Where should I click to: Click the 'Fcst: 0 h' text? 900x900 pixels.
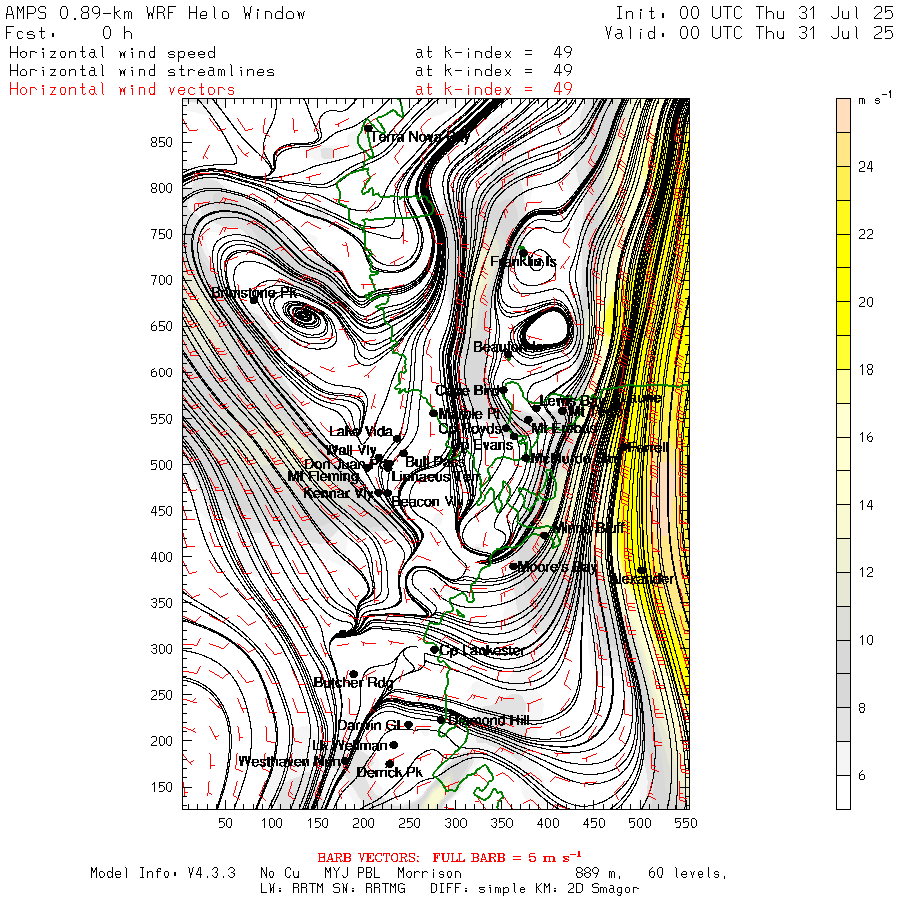69,33
